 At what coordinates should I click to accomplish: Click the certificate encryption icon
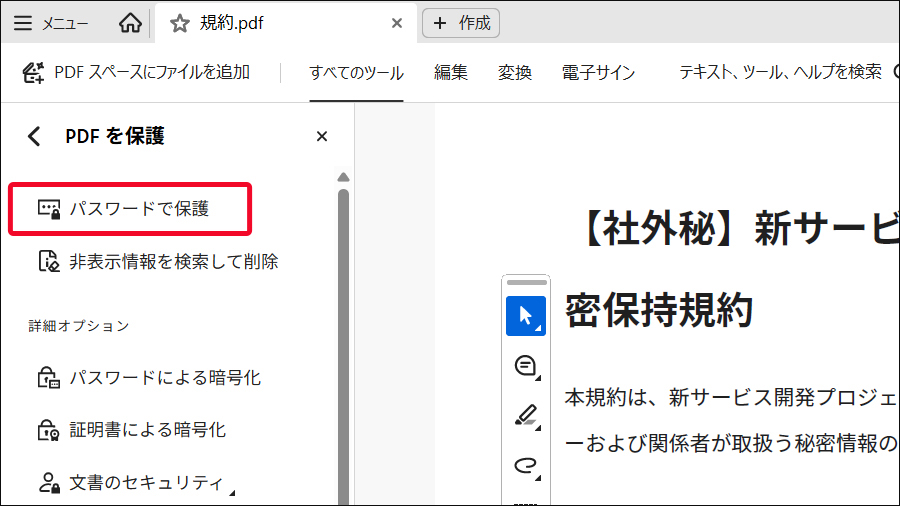coord(49,430)
